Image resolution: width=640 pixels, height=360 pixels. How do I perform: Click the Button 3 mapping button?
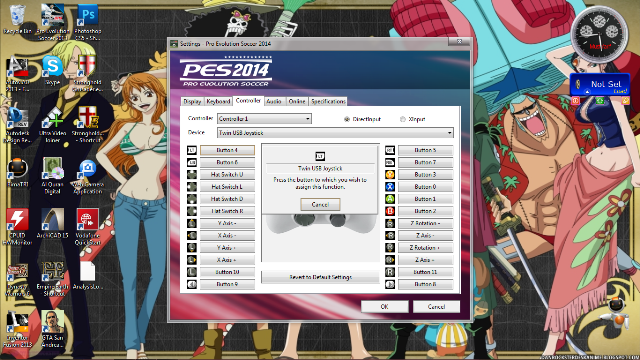425,175
